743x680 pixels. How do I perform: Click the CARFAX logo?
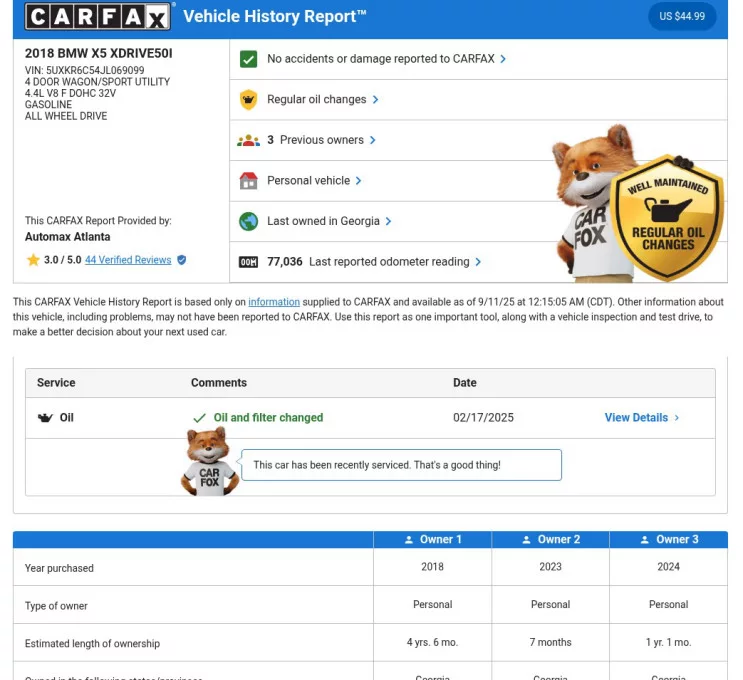click(x=98, y=17)
